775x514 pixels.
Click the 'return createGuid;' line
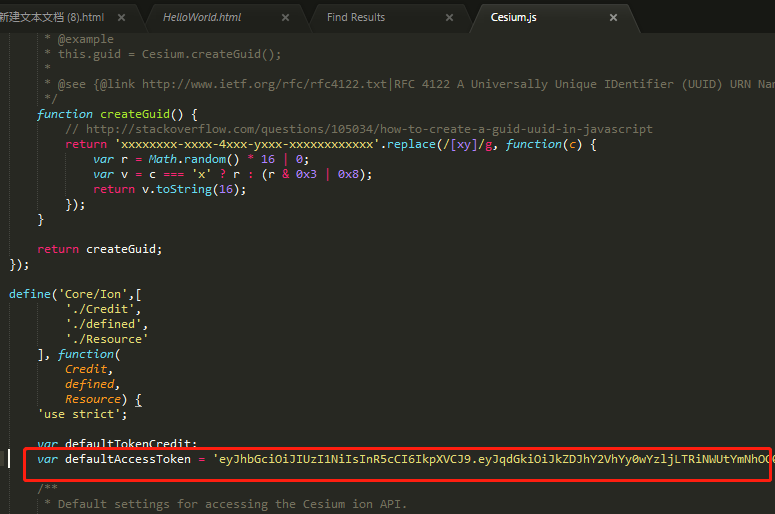[x=99, y=249]
